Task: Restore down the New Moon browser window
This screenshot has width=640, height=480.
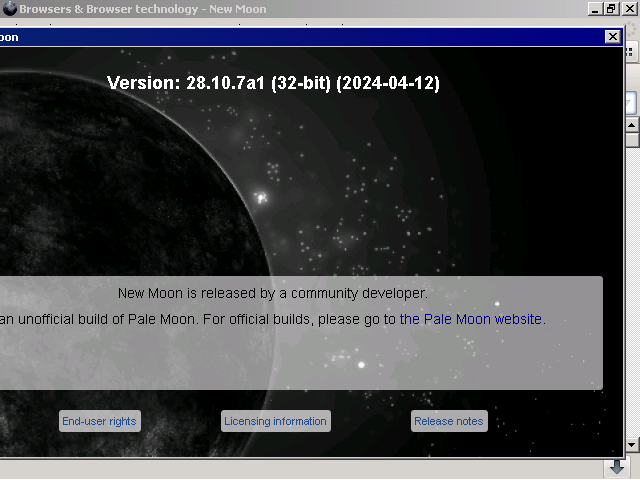Action: tap(611, 9)
